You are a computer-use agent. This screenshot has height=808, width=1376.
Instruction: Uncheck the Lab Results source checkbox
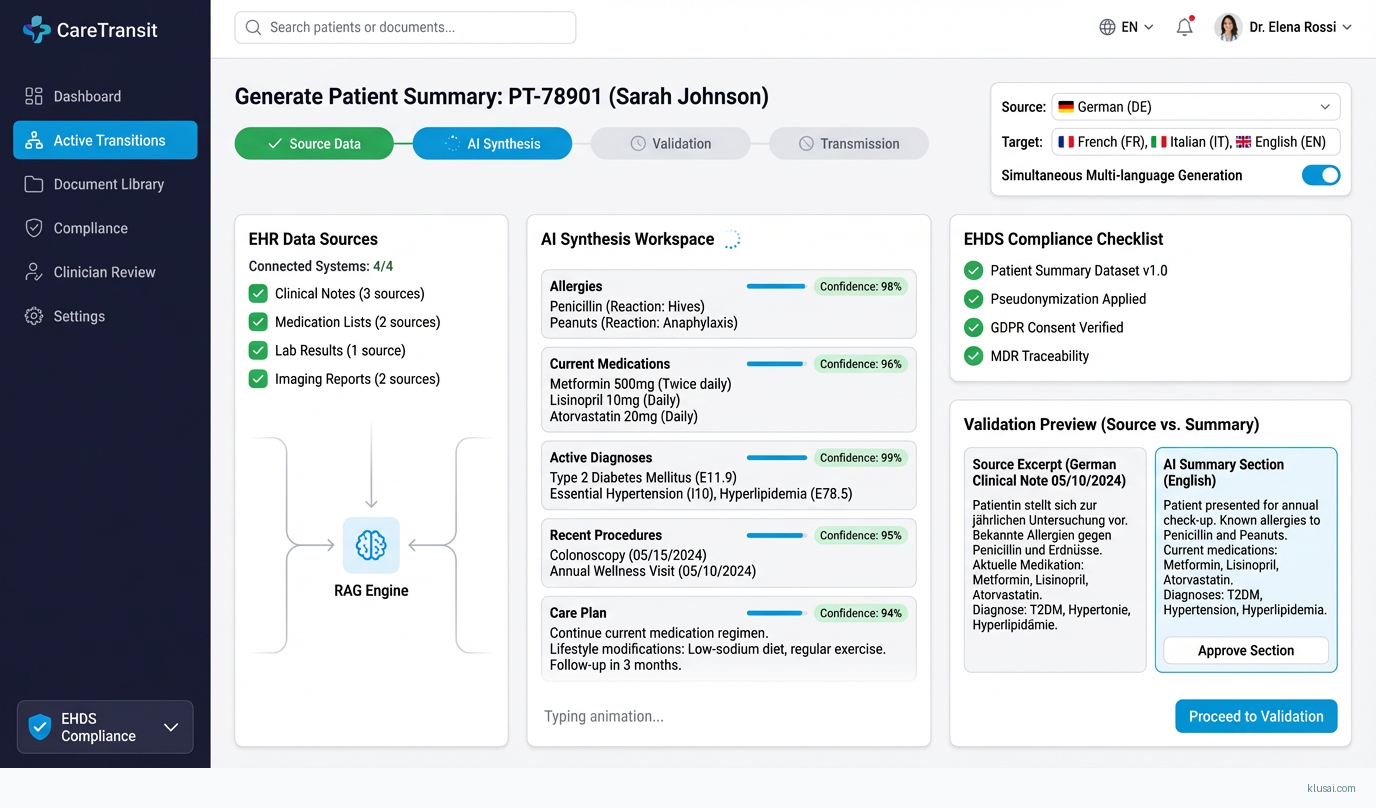tap(258, 351)
